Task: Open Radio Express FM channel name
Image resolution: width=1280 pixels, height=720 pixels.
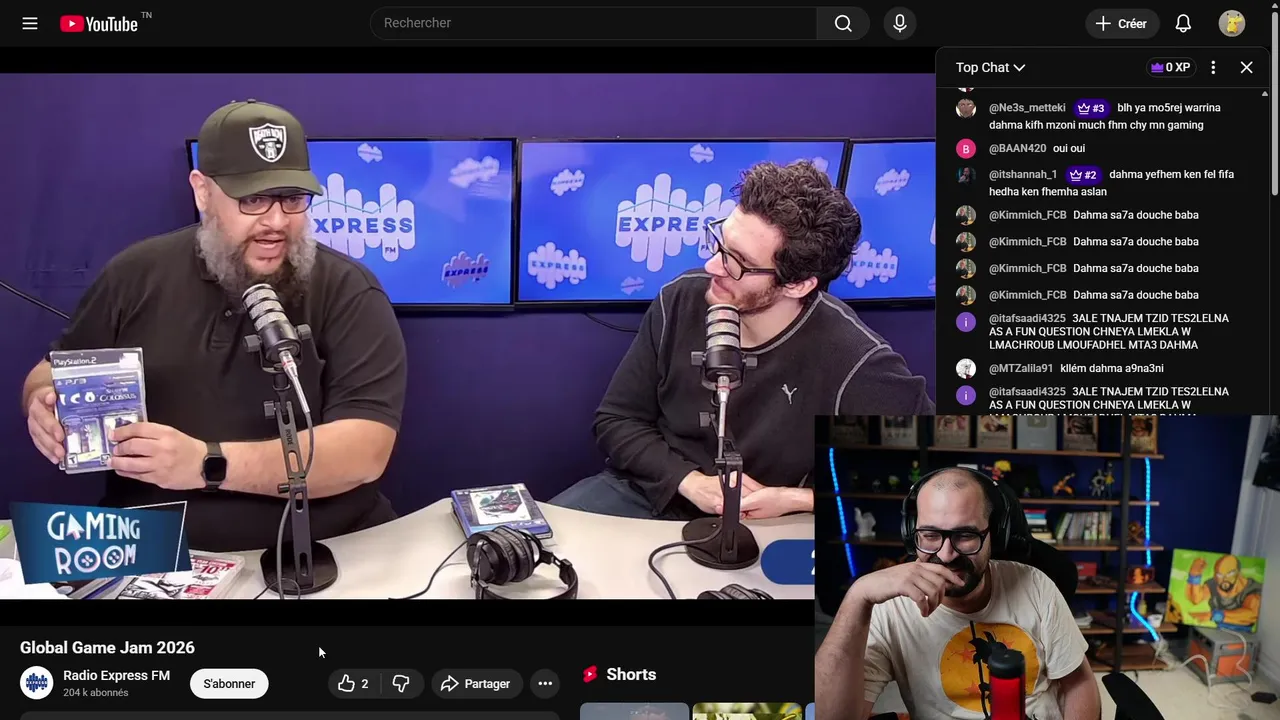Action: point(116,676)
